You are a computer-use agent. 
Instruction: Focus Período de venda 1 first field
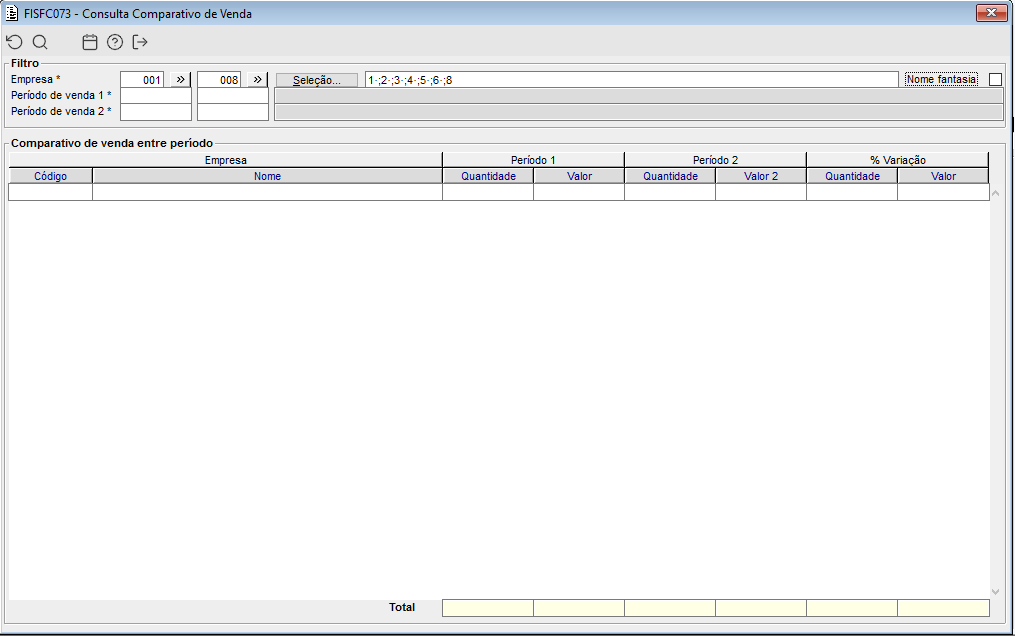point(156,96)
